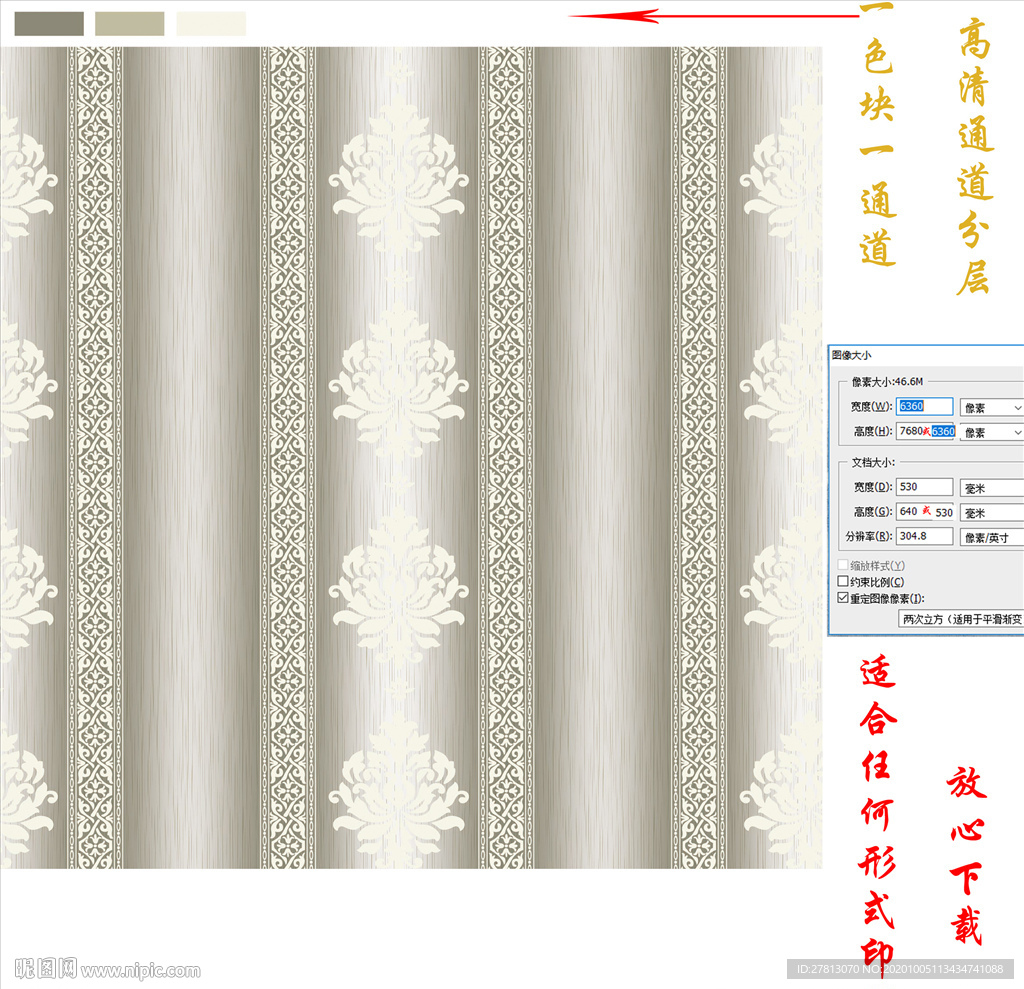Open the 像素 unit dropdown for height

point(991,432)
